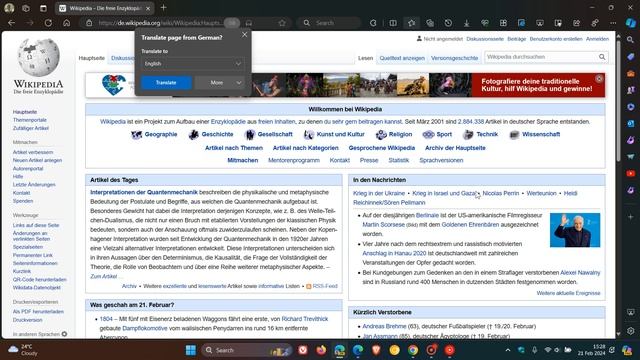
Task: Open Edge sidebar settings gear
Action: [631, 331]
